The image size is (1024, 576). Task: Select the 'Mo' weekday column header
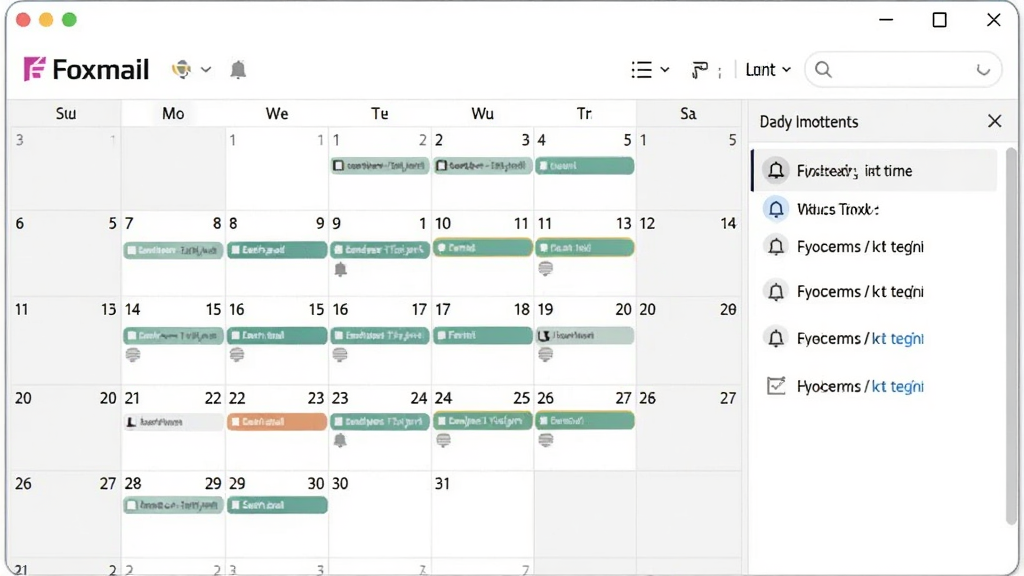tap(173, 114)
